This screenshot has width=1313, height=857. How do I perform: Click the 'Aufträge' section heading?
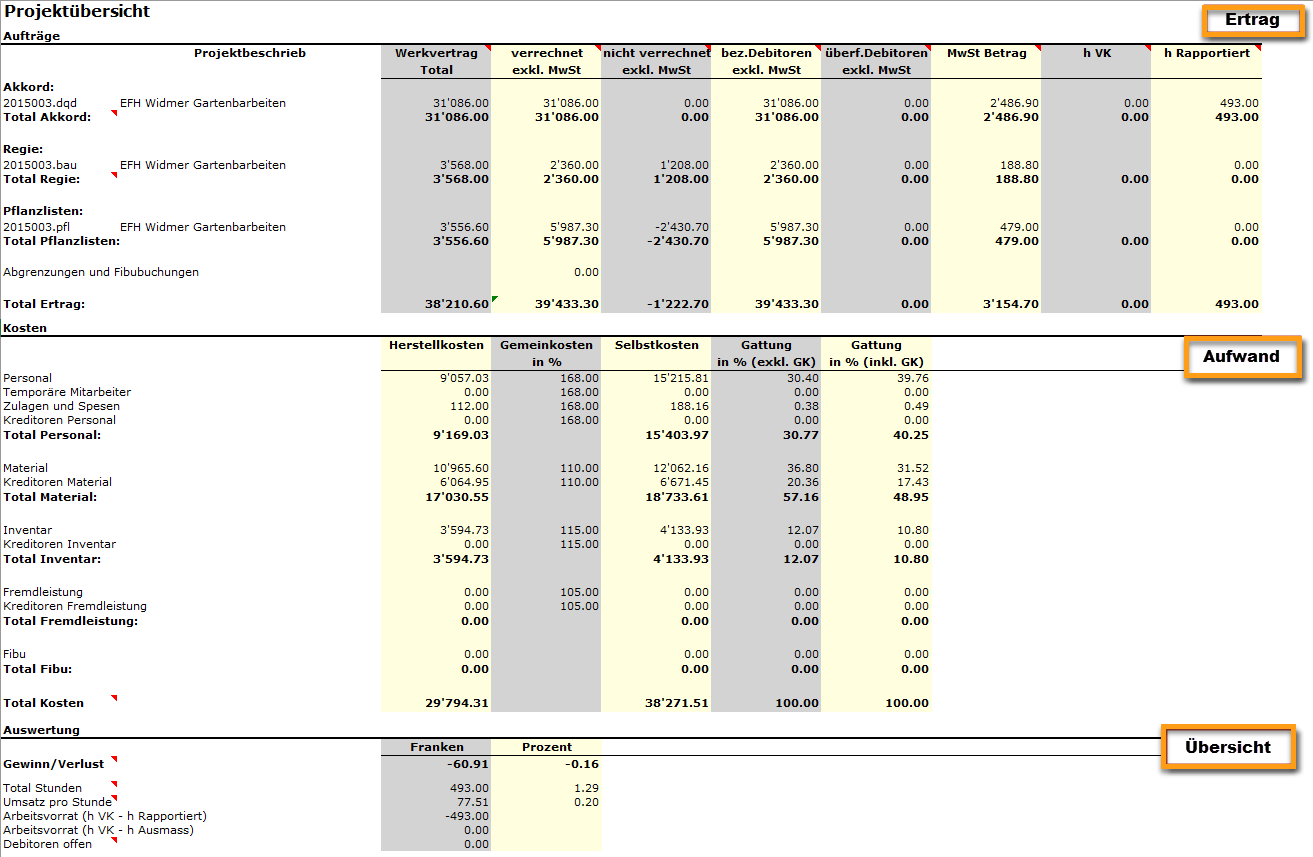click(x=32, y=36)
